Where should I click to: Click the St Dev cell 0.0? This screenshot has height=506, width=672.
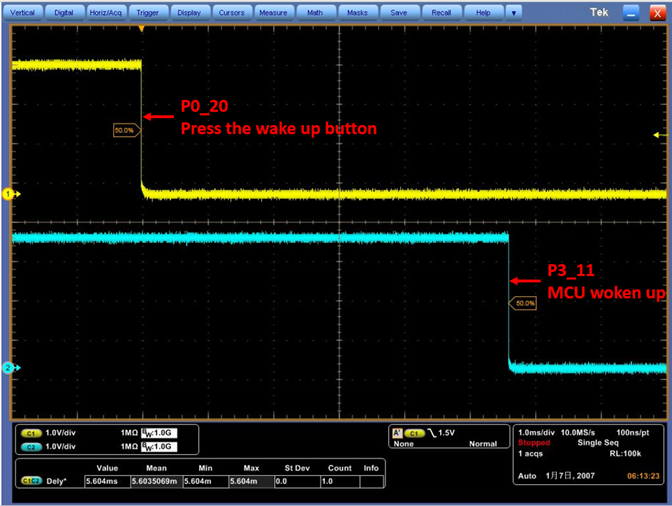(297, 482)
